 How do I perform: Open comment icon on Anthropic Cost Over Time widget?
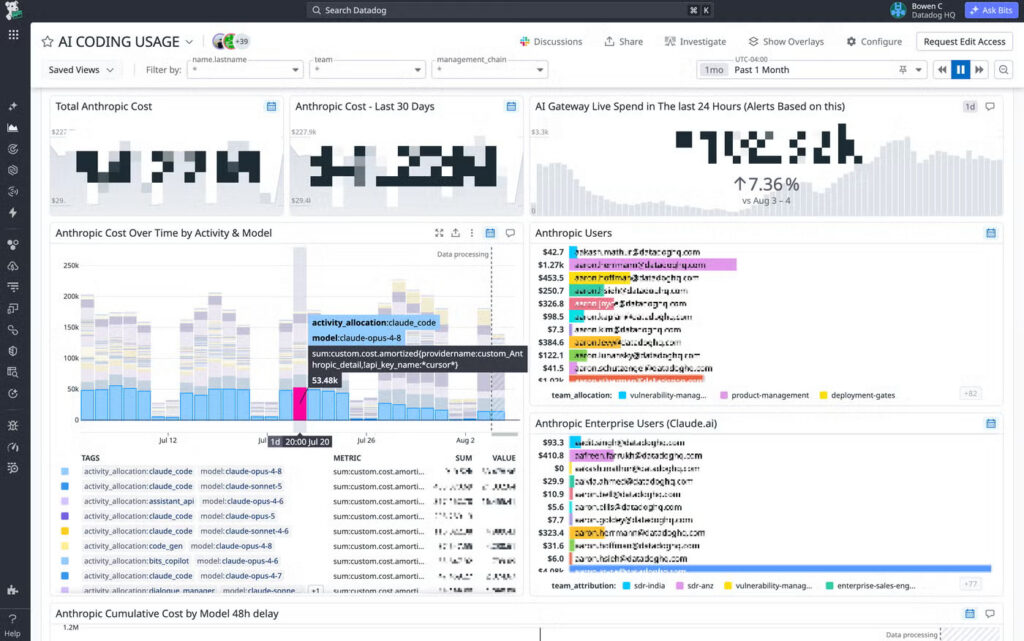[510, 233]
